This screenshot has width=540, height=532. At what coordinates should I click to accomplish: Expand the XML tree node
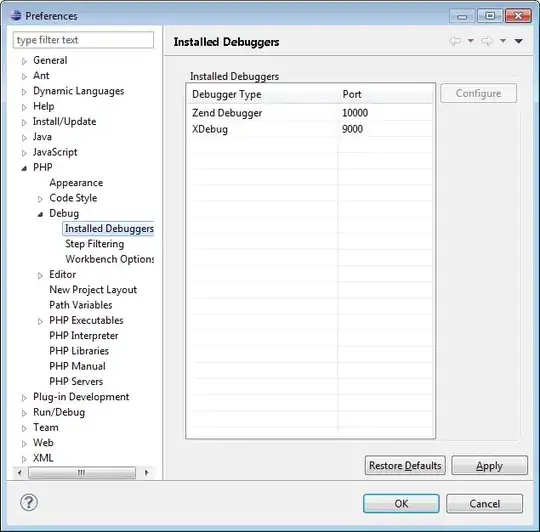(x=24, y=459)
